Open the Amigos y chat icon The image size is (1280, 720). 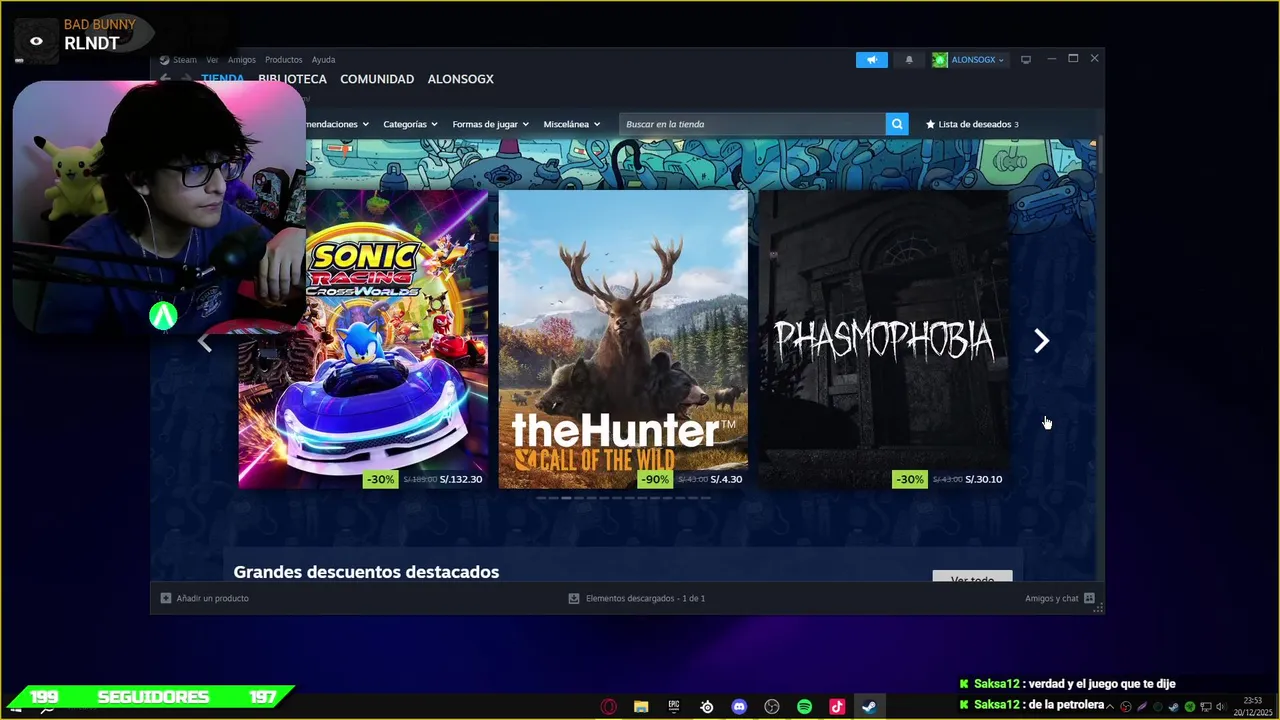(x=1089, y=598)
